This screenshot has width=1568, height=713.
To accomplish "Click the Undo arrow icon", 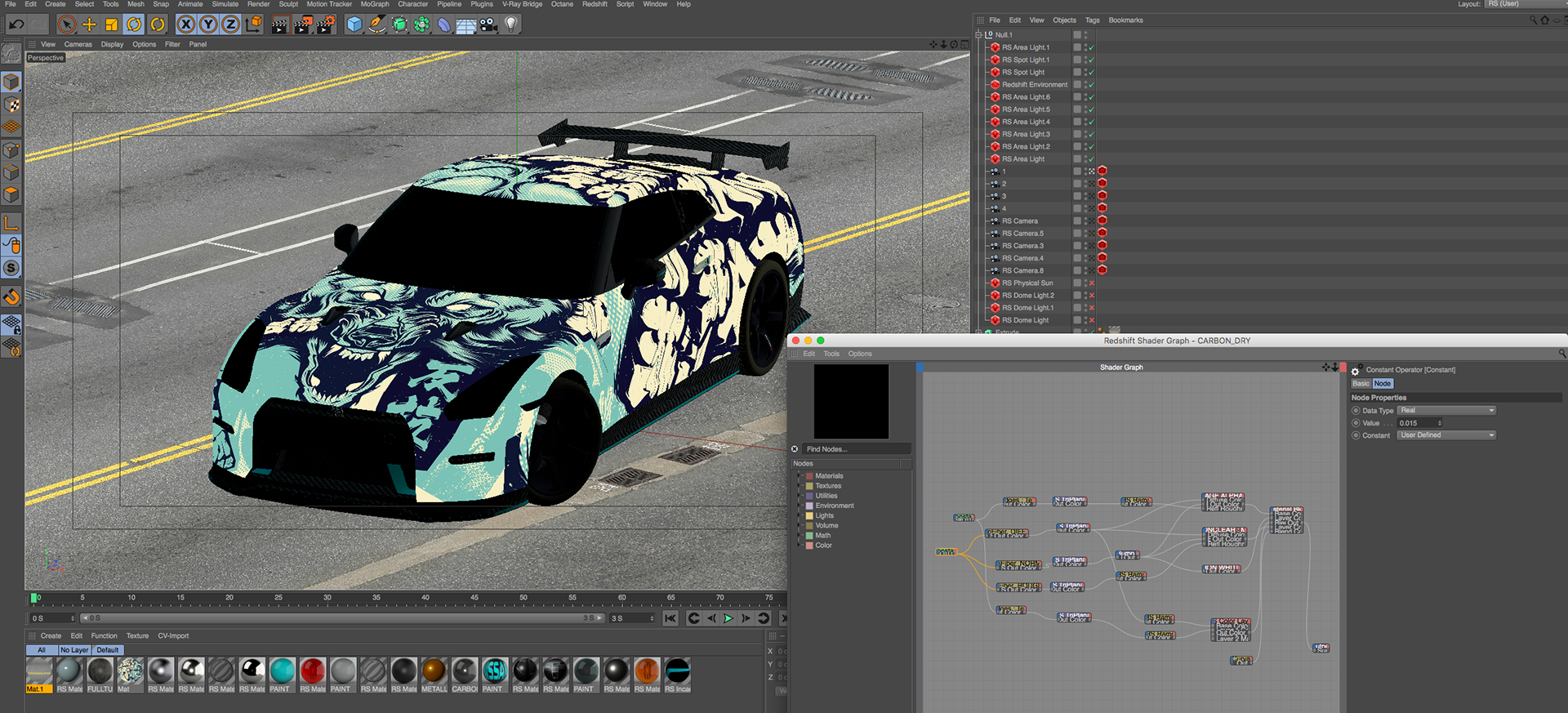I will (16, 25).
